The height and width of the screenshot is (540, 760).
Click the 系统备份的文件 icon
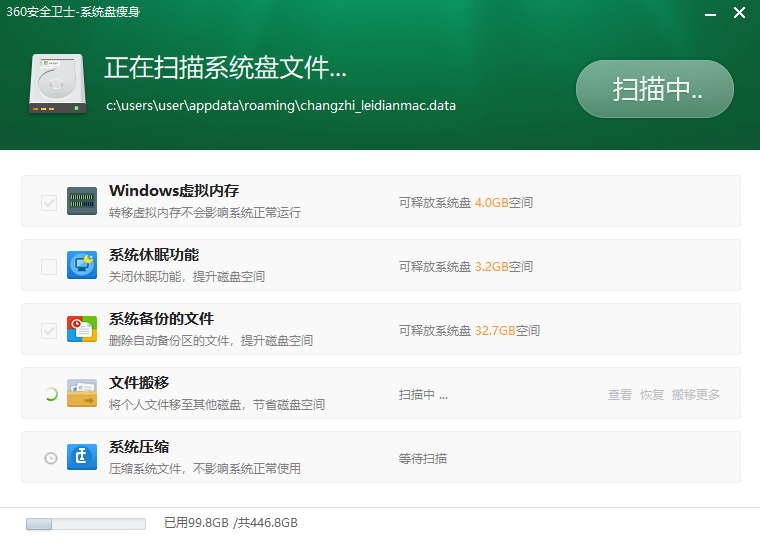(x=82, y=330)
